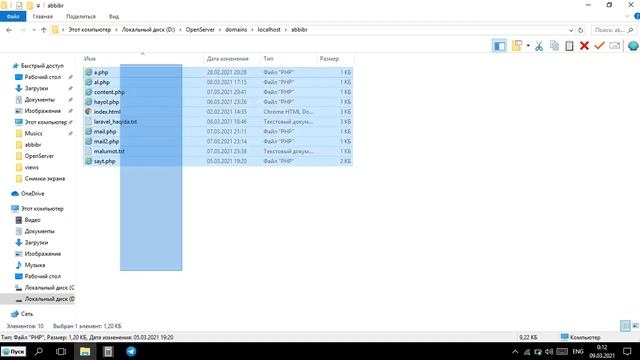640x360 pixels.
Task: Expand the ribbon using the chevron
Action: coord(627,16)
